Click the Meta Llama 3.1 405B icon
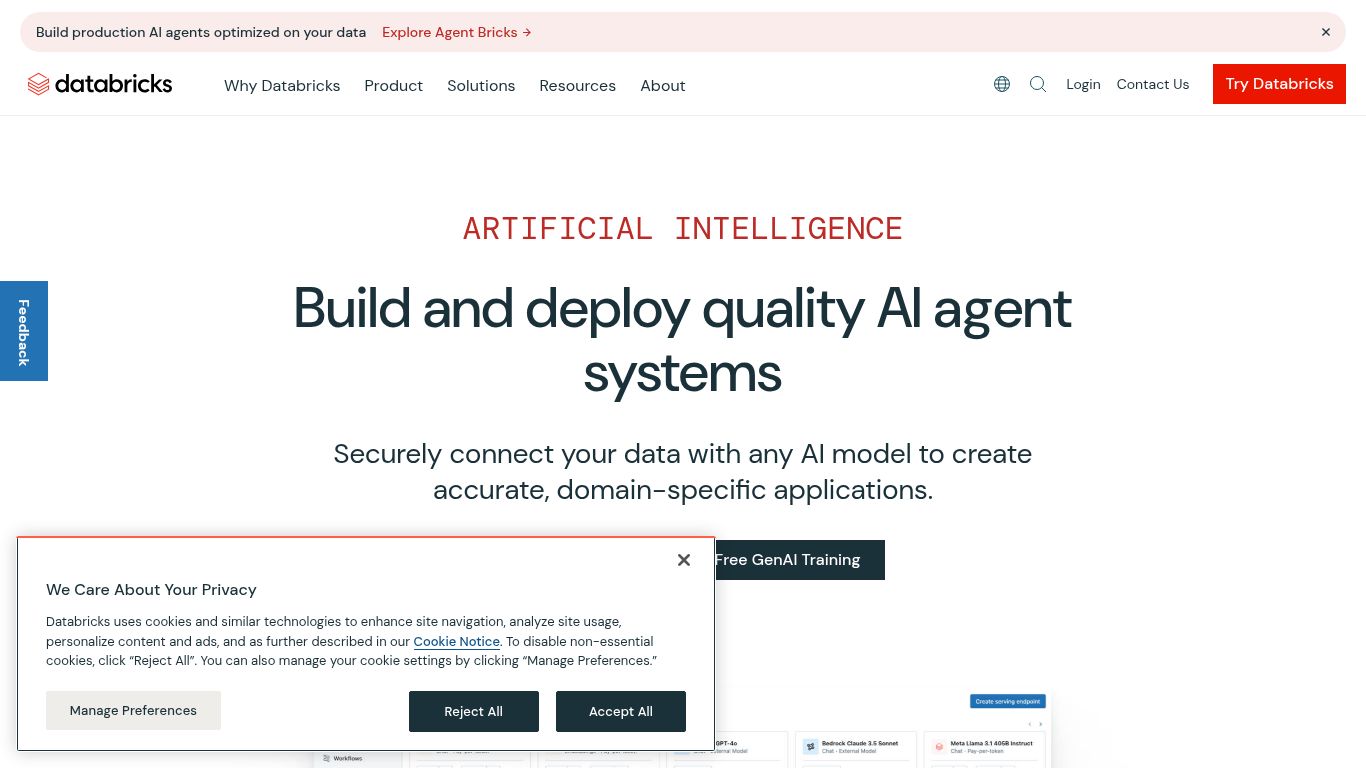The image size is (1366, 768). [x=936, y=746]
